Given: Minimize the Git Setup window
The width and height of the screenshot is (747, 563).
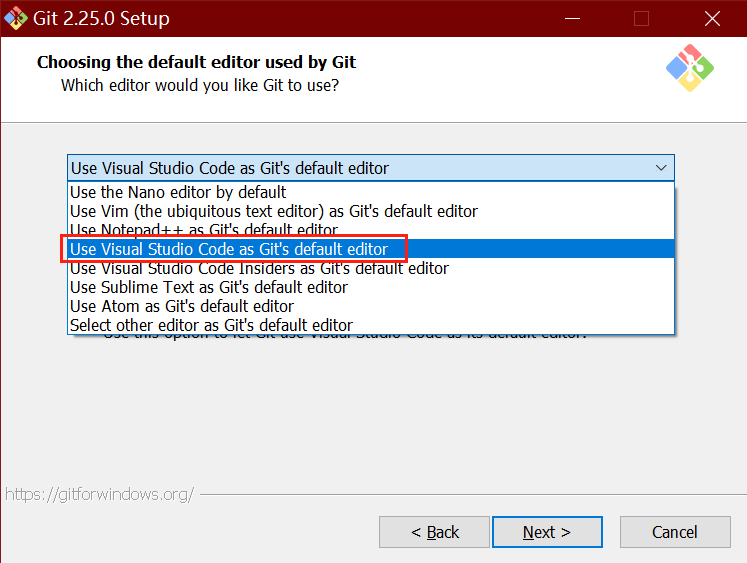Looking at the screenshot, I should [572, 19].
